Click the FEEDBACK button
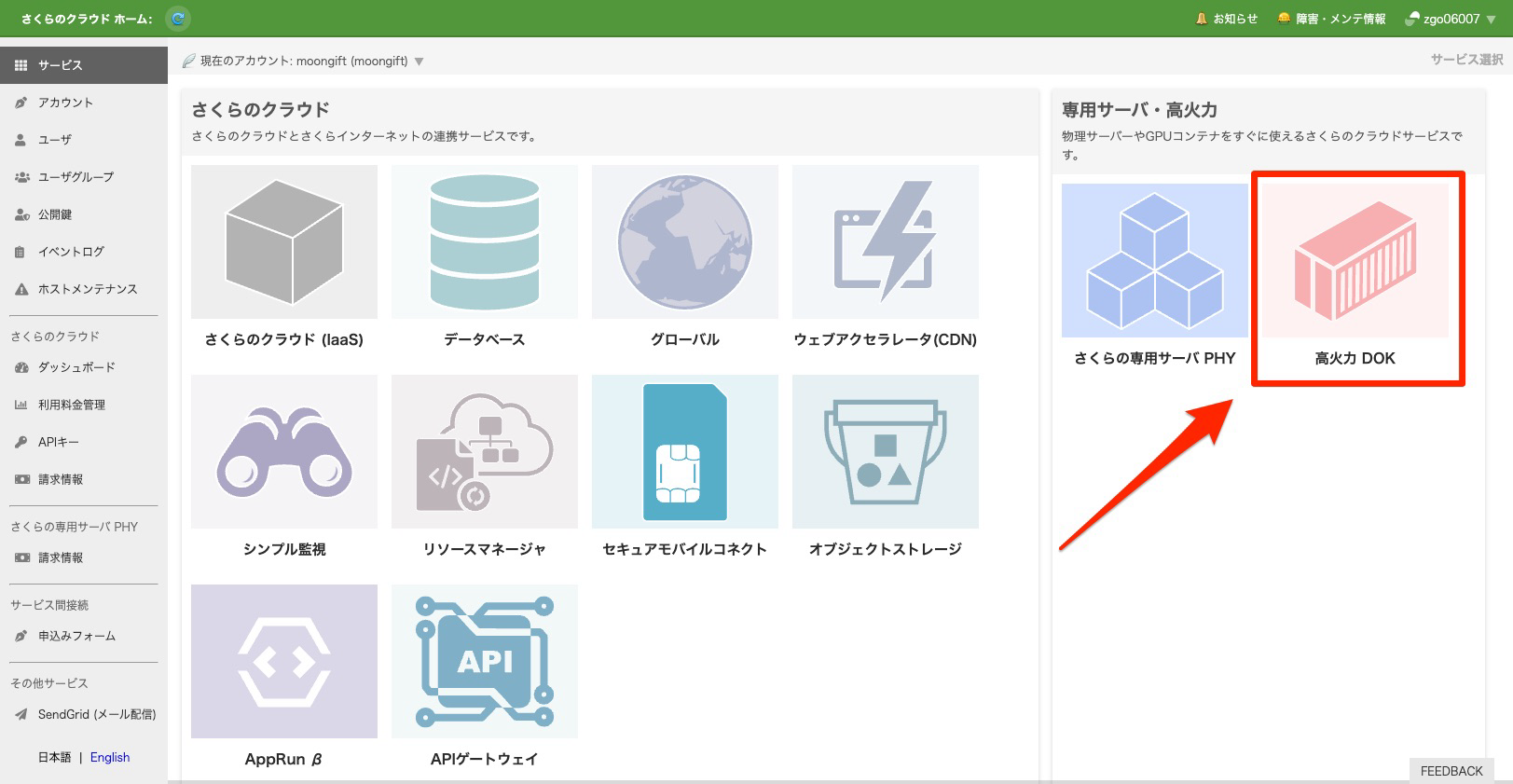The height and width of the screenshot is (784, 1513). [x=1451, y=771]
